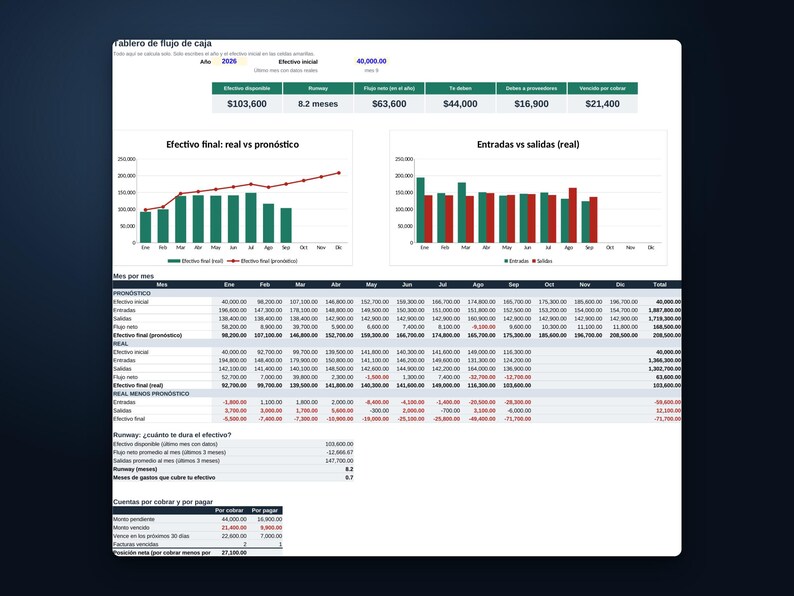This screenshot has height=596, width=794.
Task: Select the total cell 1,719,300.00
Action: (x=660, y=319)
